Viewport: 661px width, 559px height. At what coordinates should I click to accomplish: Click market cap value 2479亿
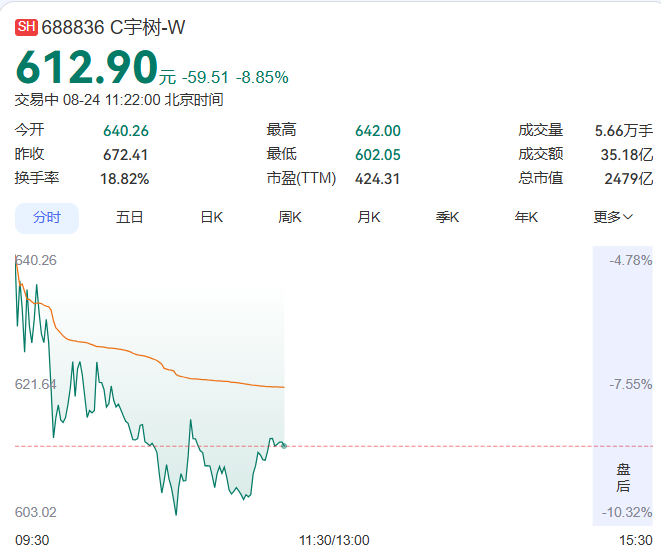point(629,179)
